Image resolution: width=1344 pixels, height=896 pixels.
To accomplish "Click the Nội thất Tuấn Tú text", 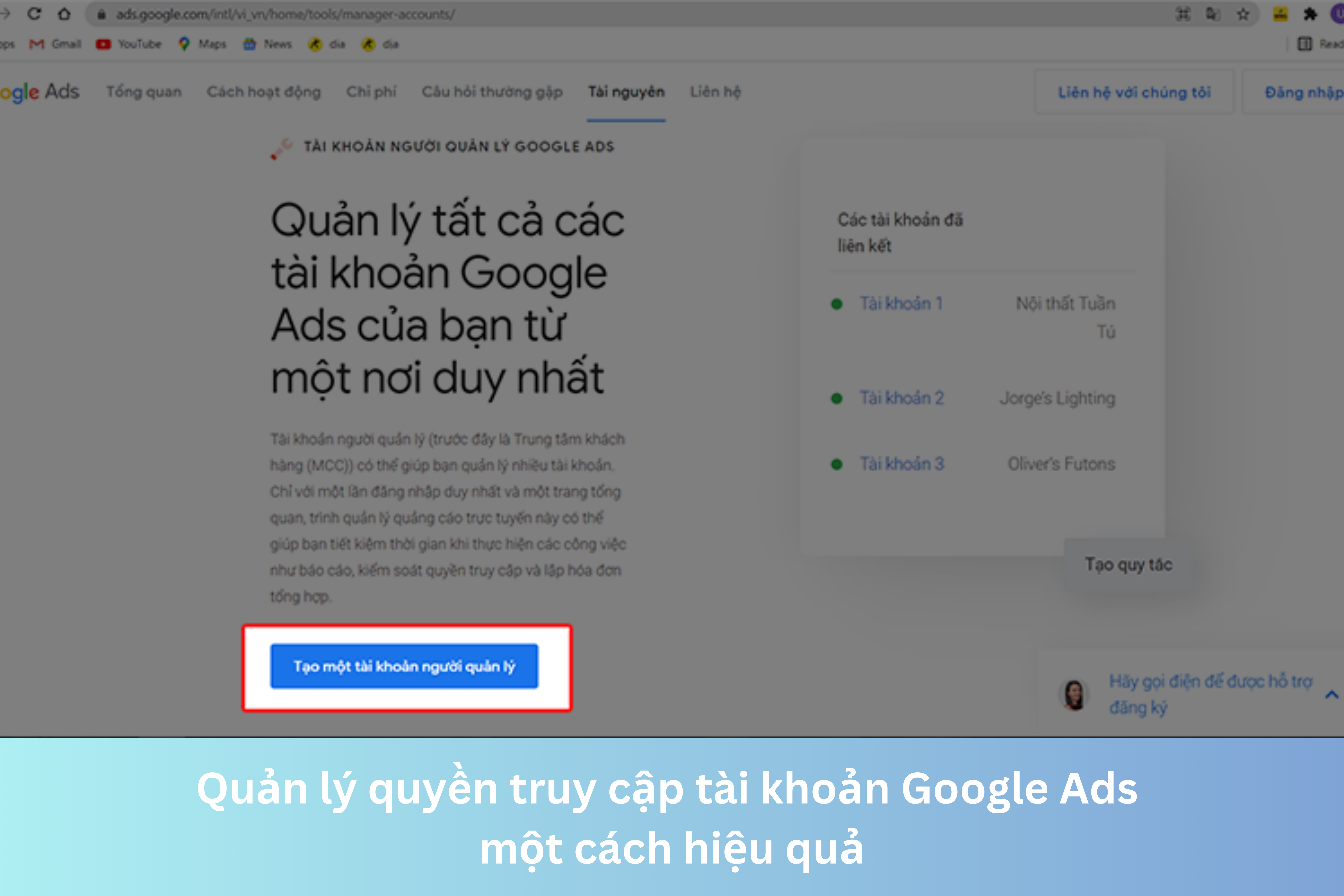I will [x=1066, y=317].
